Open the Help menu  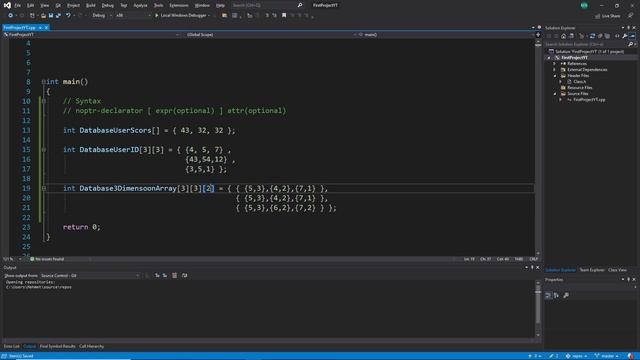point(220,5)
